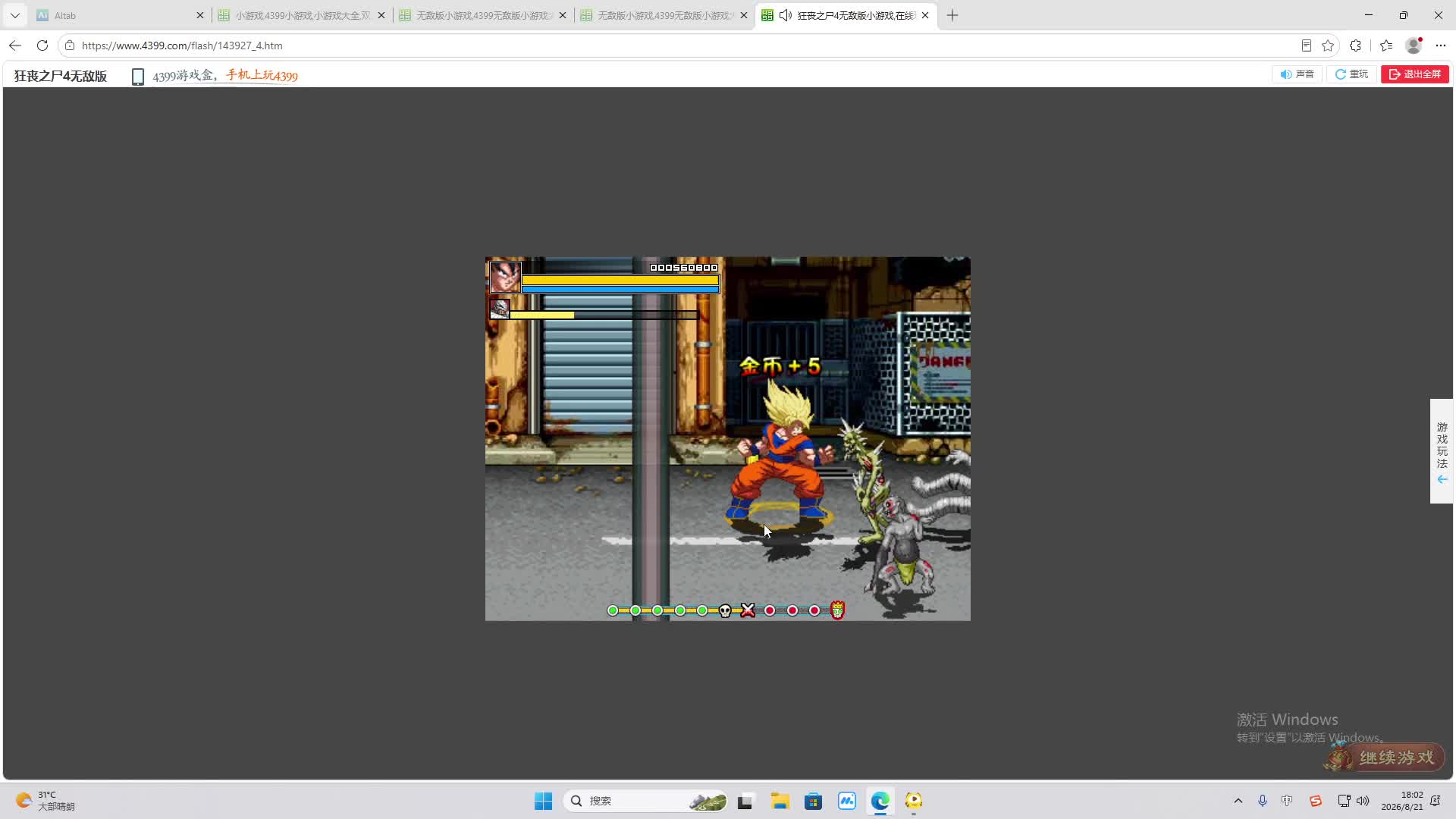
Task: Restart the game with 重玩
Action: click(1351, 74)
